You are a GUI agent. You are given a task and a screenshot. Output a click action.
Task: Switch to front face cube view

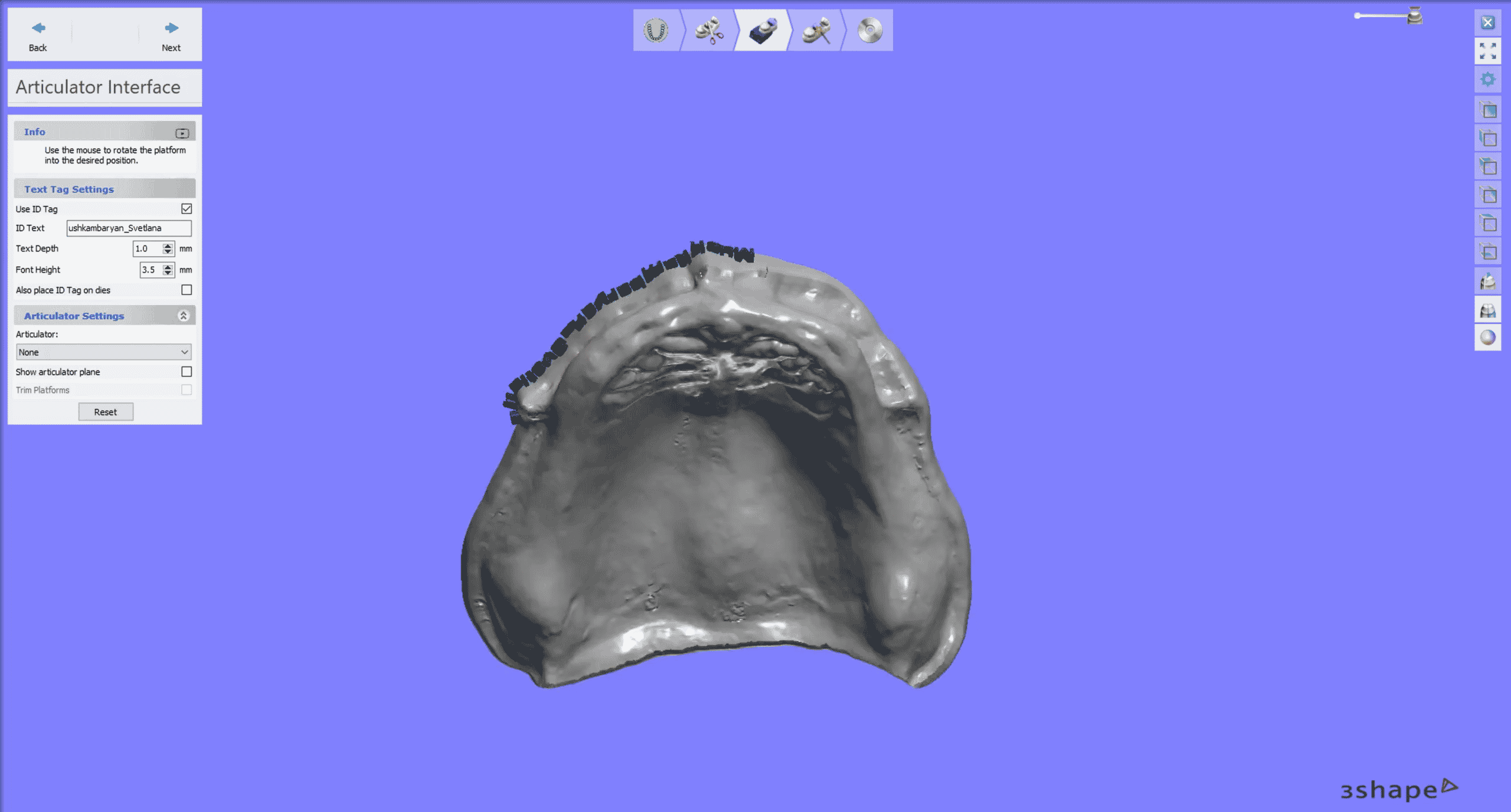(x=1487, y=110)
